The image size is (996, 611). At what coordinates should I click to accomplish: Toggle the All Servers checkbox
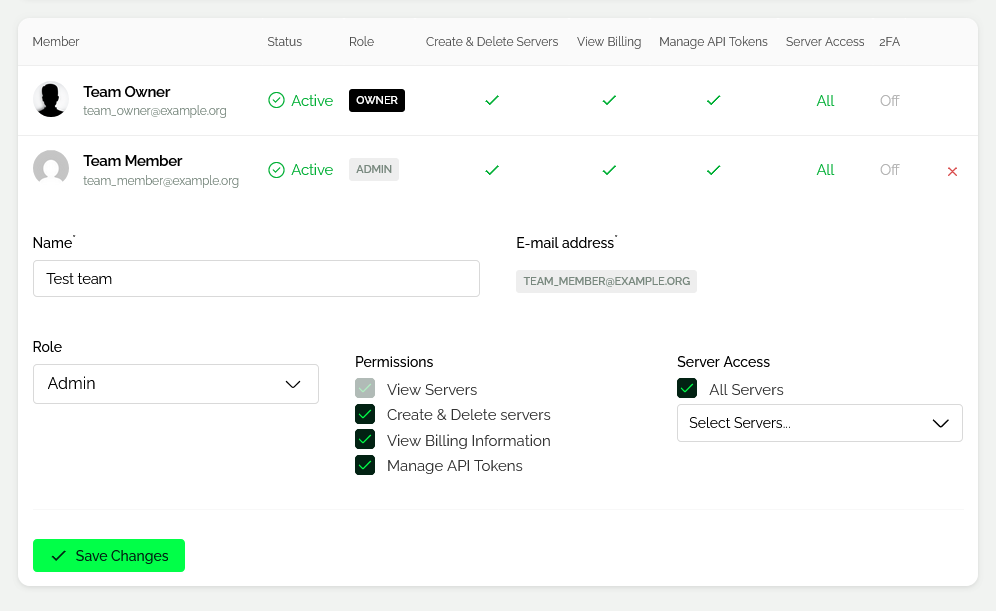687,388
